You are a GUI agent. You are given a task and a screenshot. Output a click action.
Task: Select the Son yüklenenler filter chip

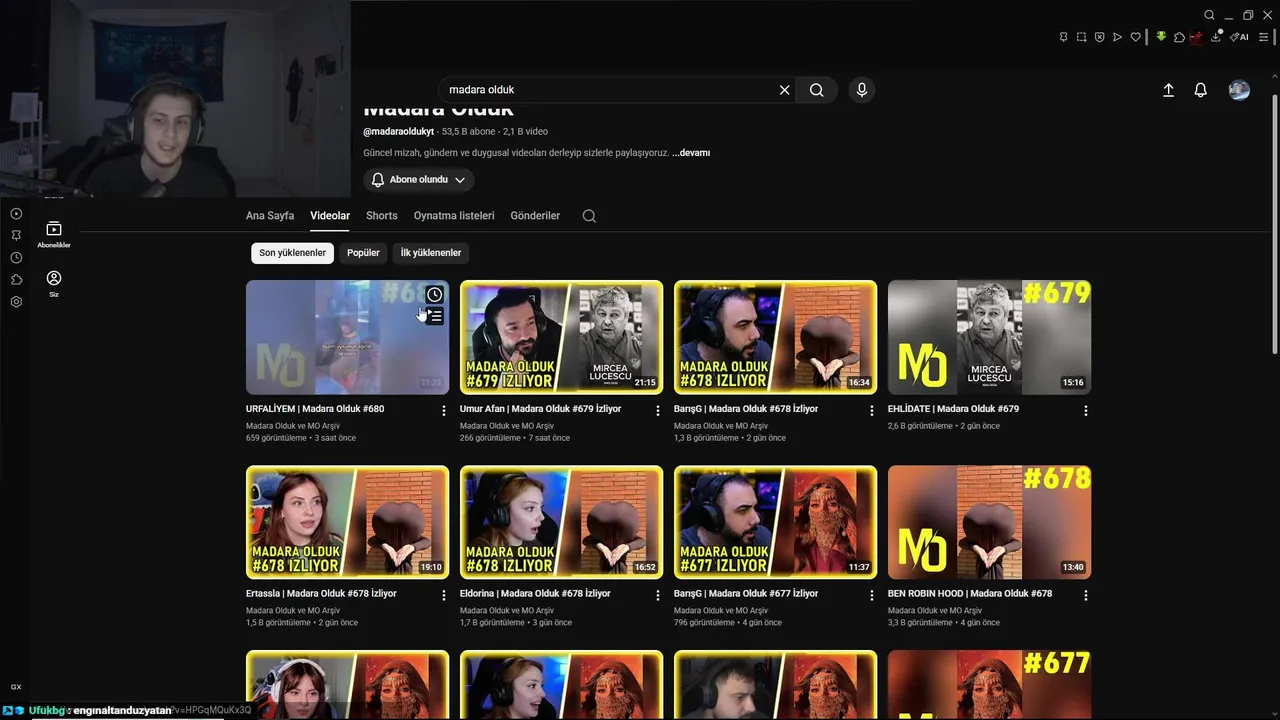click(292, 253)
